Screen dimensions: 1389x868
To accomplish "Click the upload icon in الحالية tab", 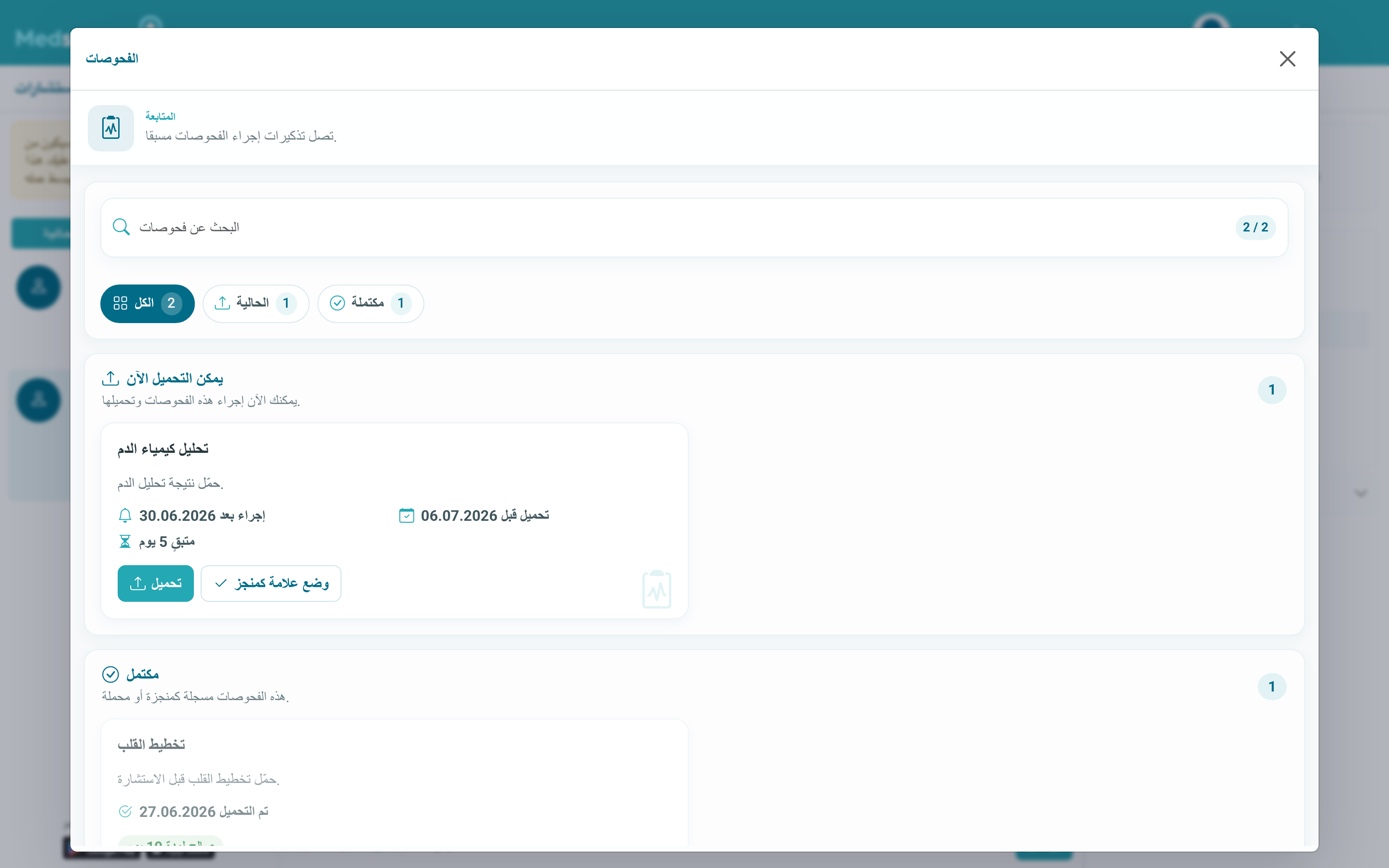I will tap(222, 303).
